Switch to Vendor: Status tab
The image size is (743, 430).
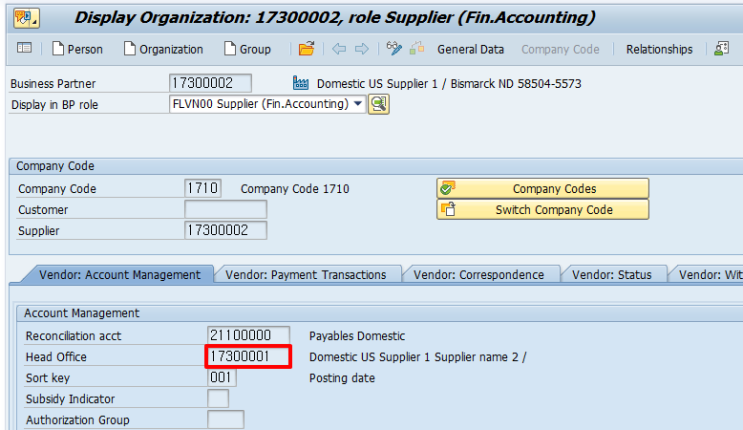[x=612, y=275]
